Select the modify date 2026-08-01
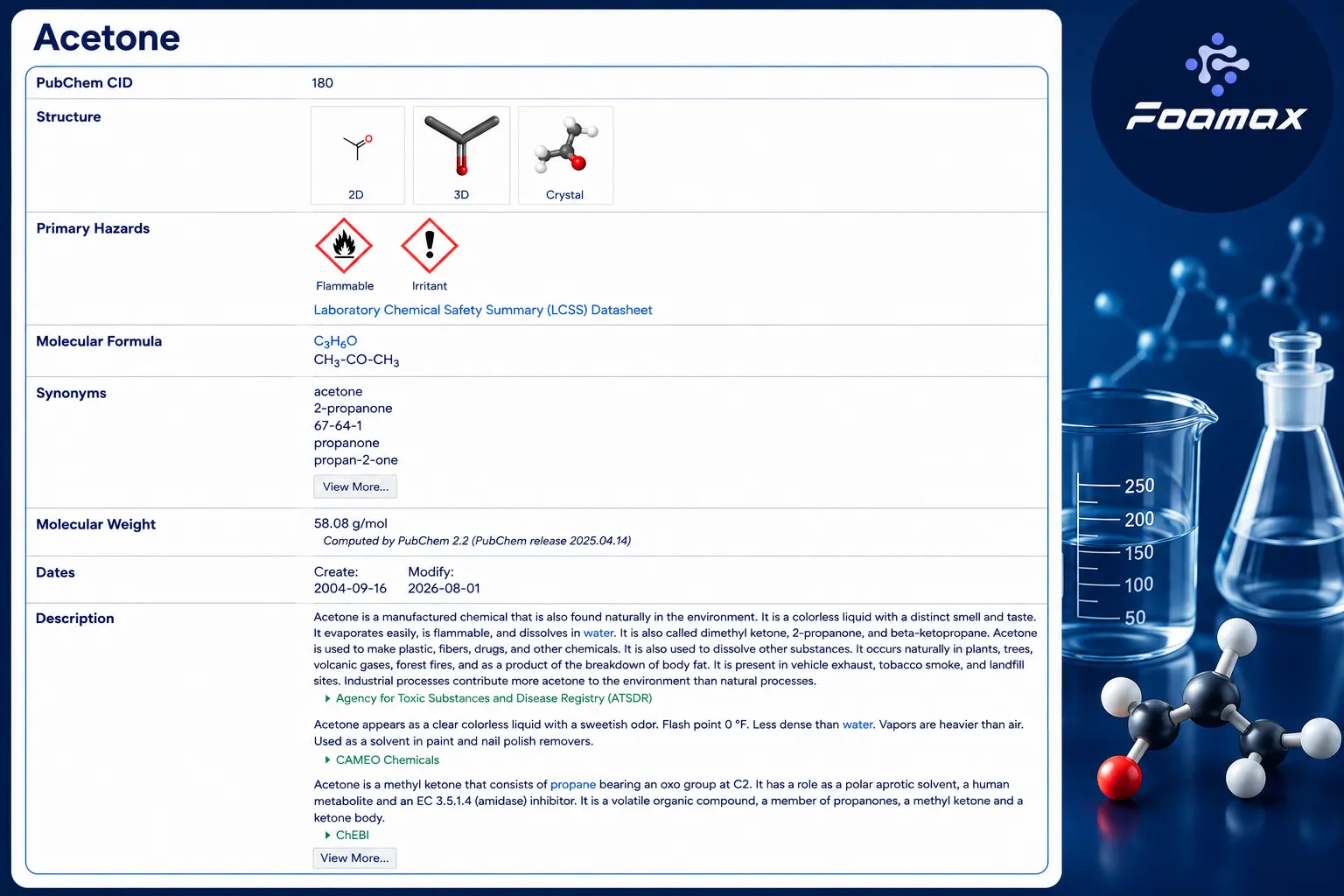This screenshot has height=896, width=1344. pos(444,589)
